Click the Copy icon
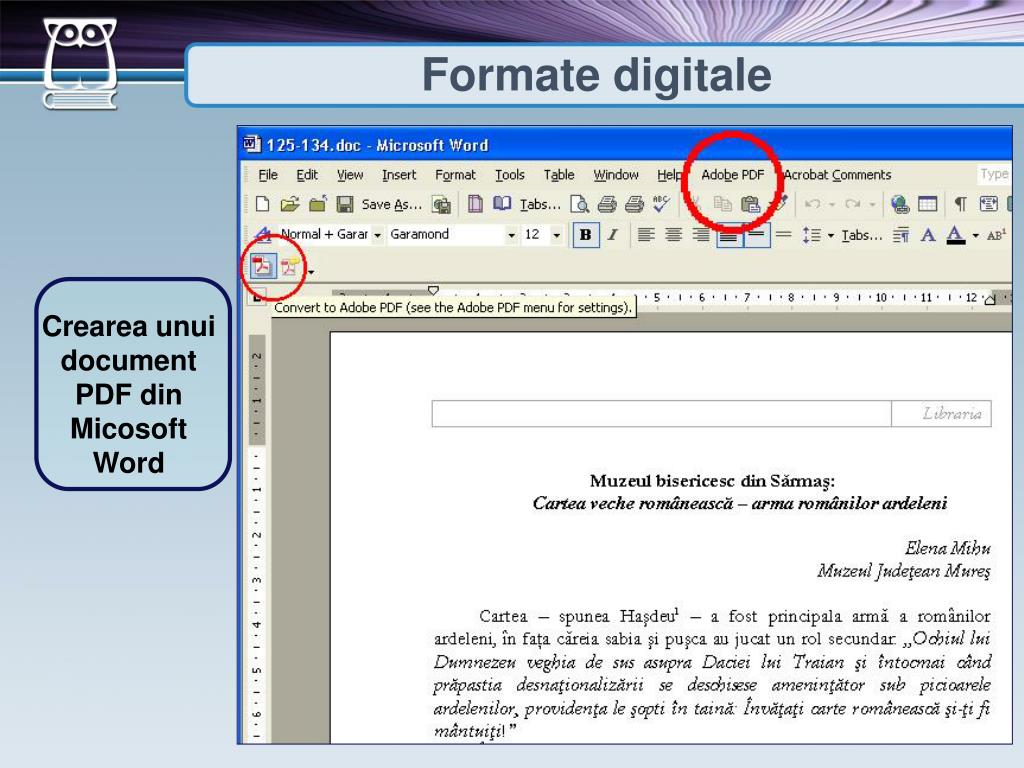Viewport: 1024px width, 768px height. 722,204
